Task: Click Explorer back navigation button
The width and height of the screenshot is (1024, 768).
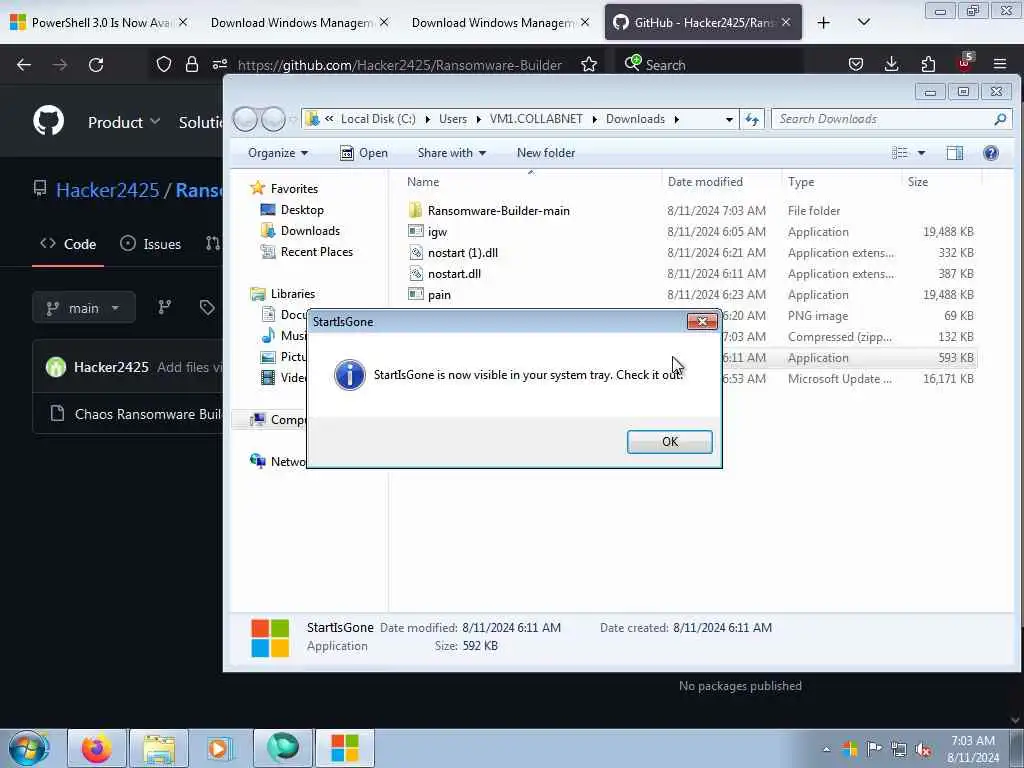Action: pyautogui.click(x=246, y=119)
